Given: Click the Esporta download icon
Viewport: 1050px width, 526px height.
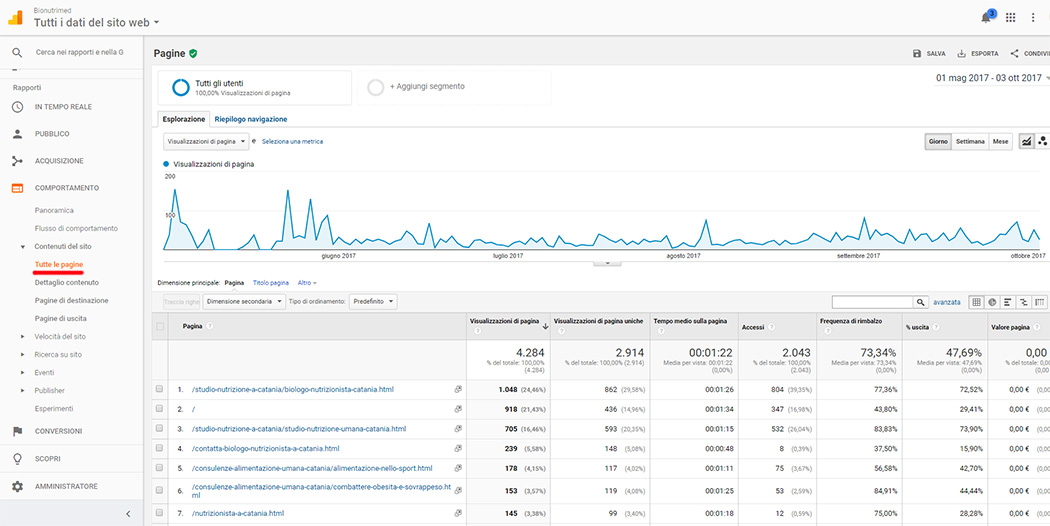Looking at the screenshot, I should pos(962,54).
